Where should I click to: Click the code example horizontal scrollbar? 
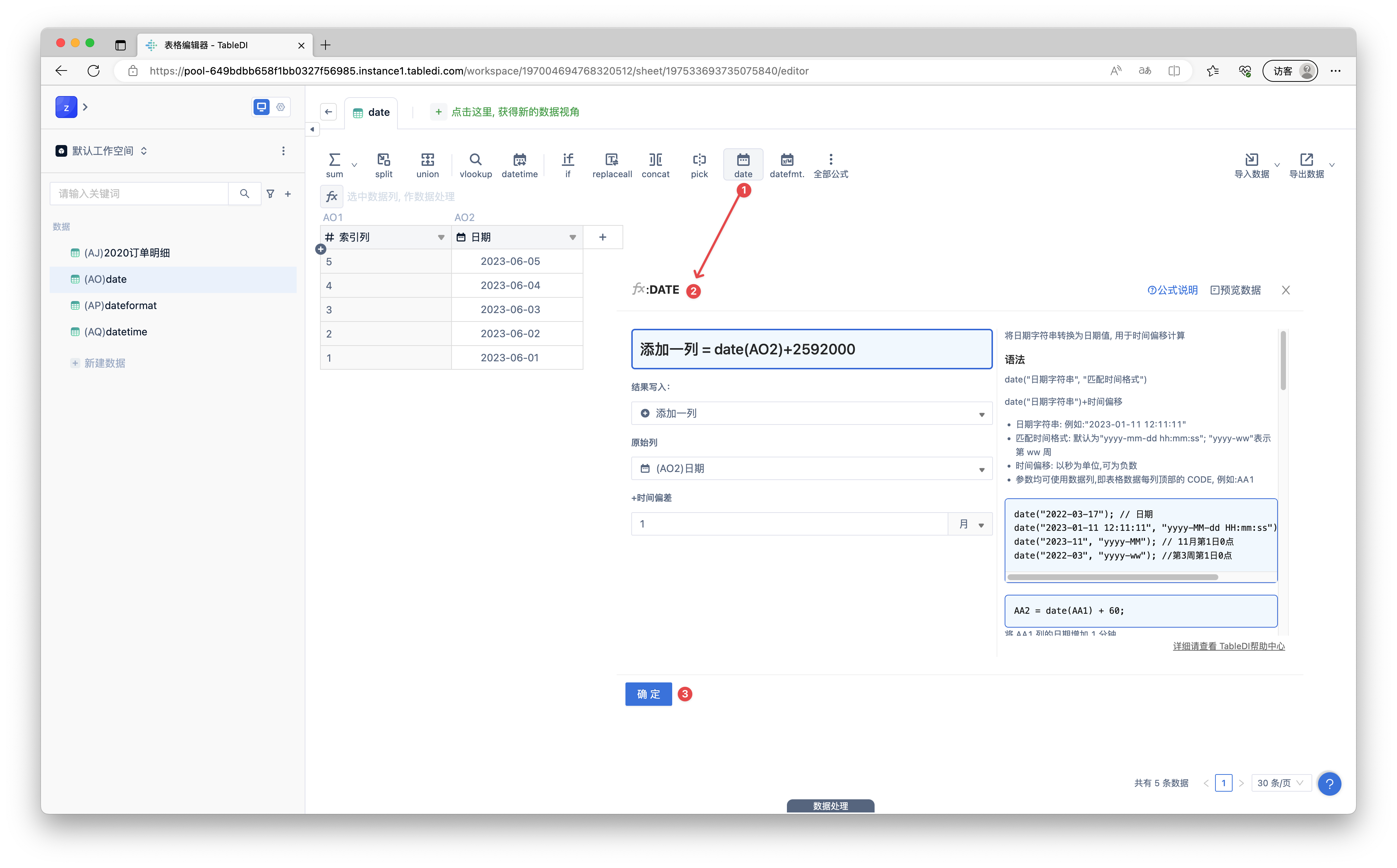pos(1112,577)
